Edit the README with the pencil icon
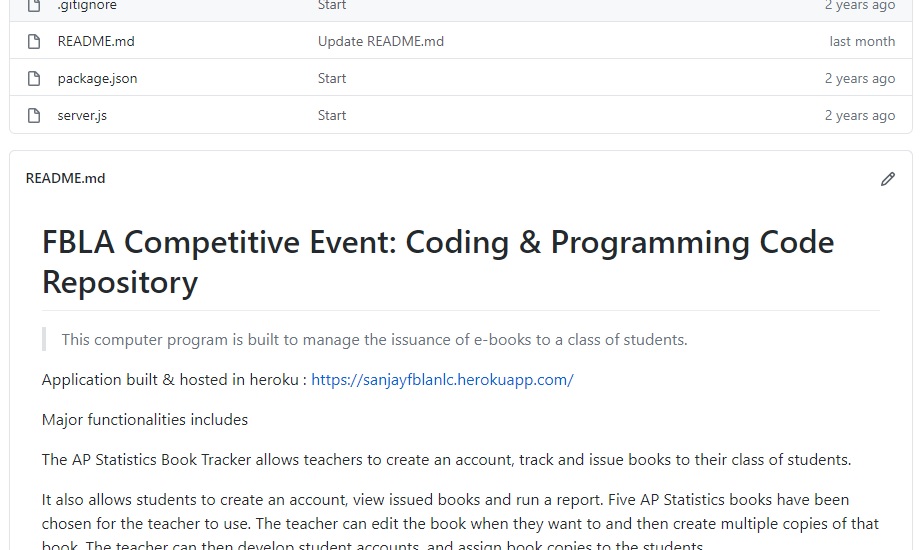This screenshot has width=921, height=550. (x=887, y=179)
